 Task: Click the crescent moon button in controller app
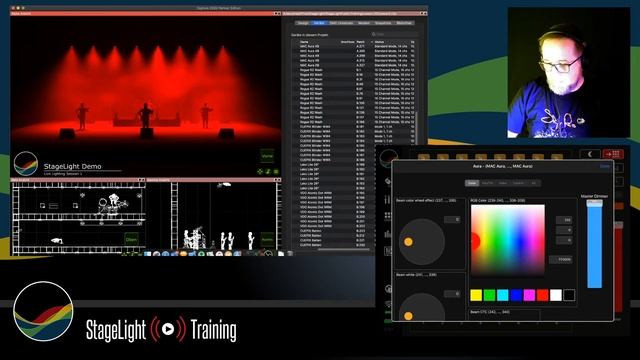tap(590, 154)
